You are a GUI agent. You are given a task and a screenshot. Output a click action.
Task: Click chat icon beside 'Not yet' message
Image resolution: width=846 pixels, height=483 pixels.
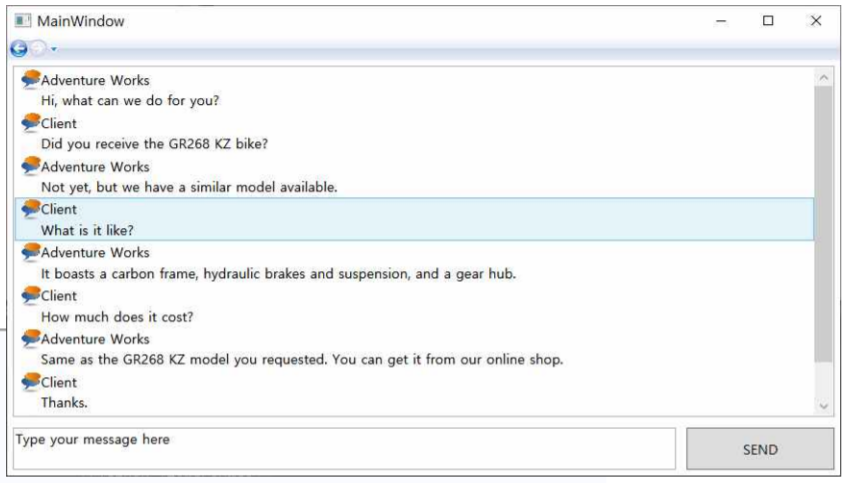coord(31,166)
